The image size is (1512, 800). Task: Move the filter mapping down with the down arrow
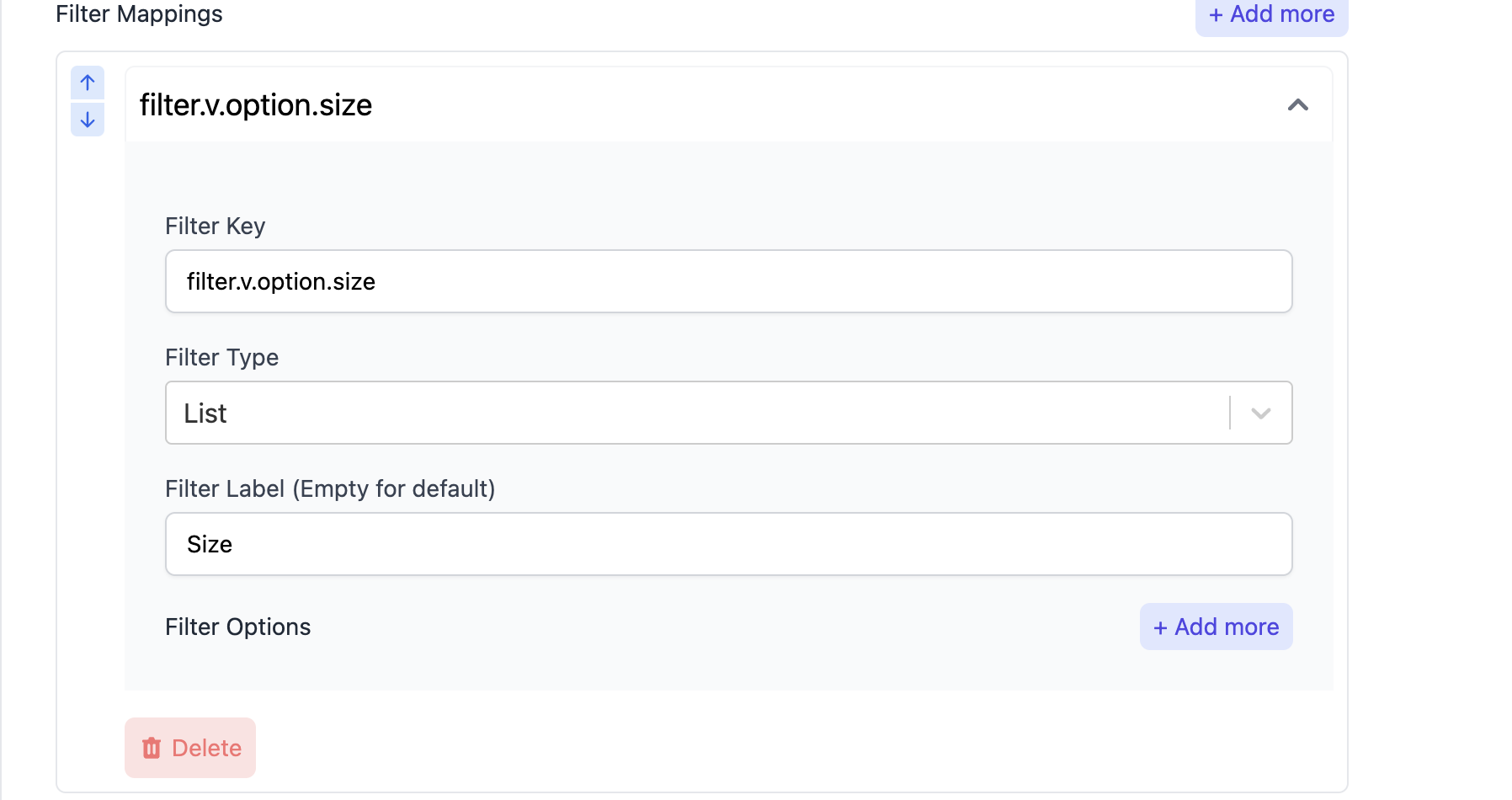(88, 120)
